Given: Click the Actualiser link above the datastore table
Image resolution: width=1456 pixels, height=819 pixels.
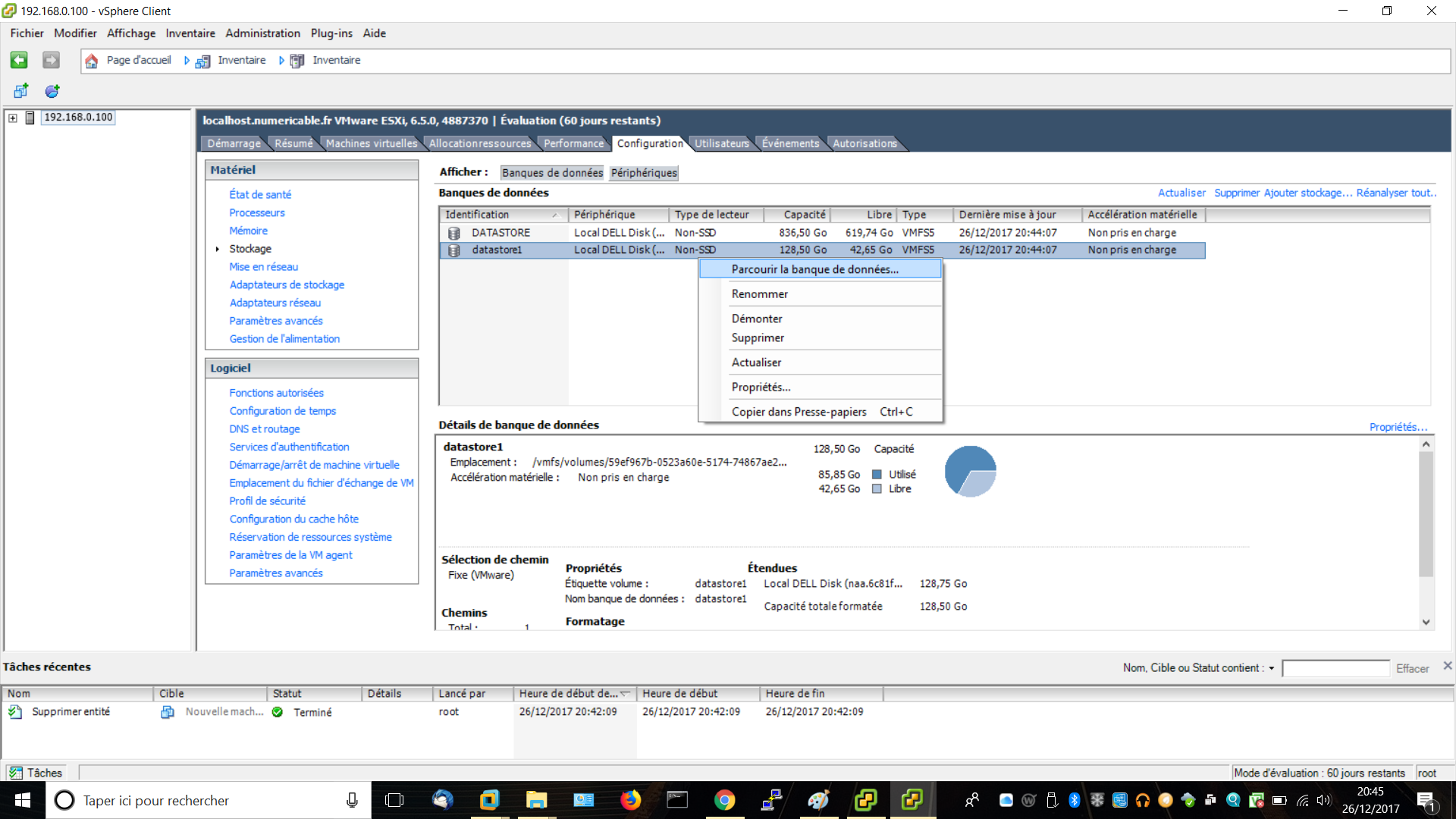Looking at the screenshot, I should click(x=1181, y=193).
